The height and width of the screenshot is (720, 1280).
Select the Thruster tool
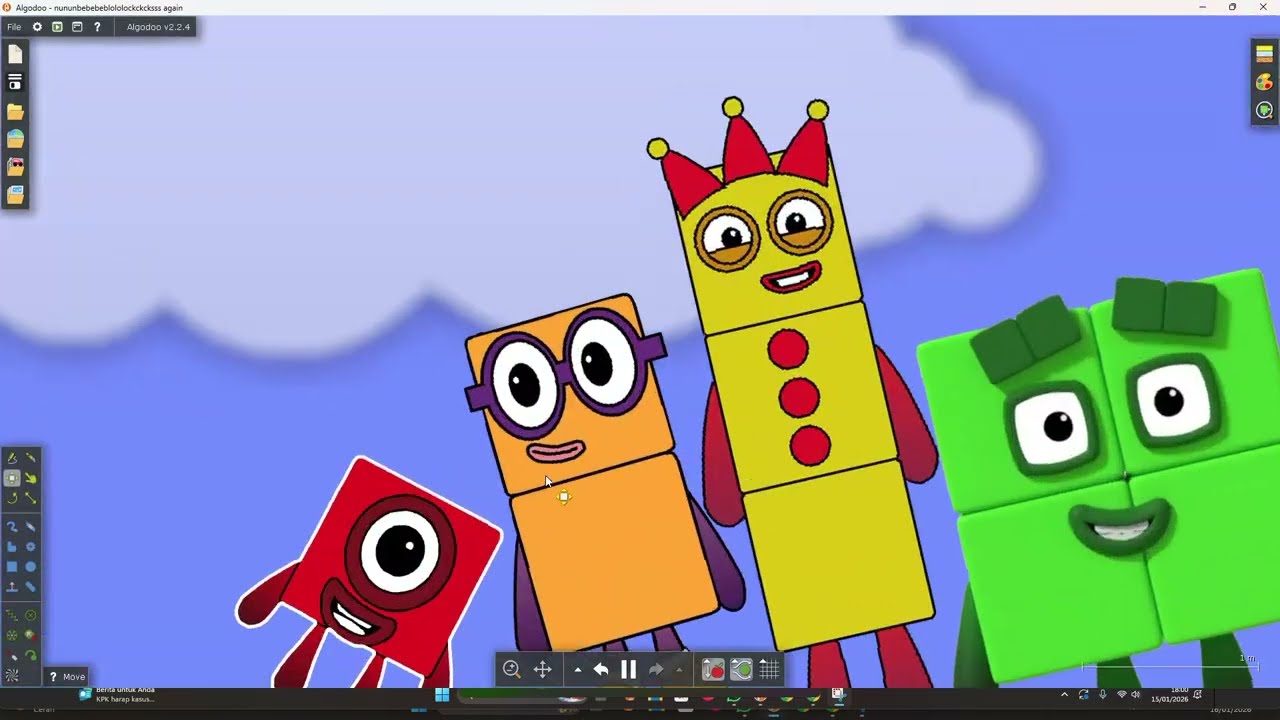coord(31,635)
